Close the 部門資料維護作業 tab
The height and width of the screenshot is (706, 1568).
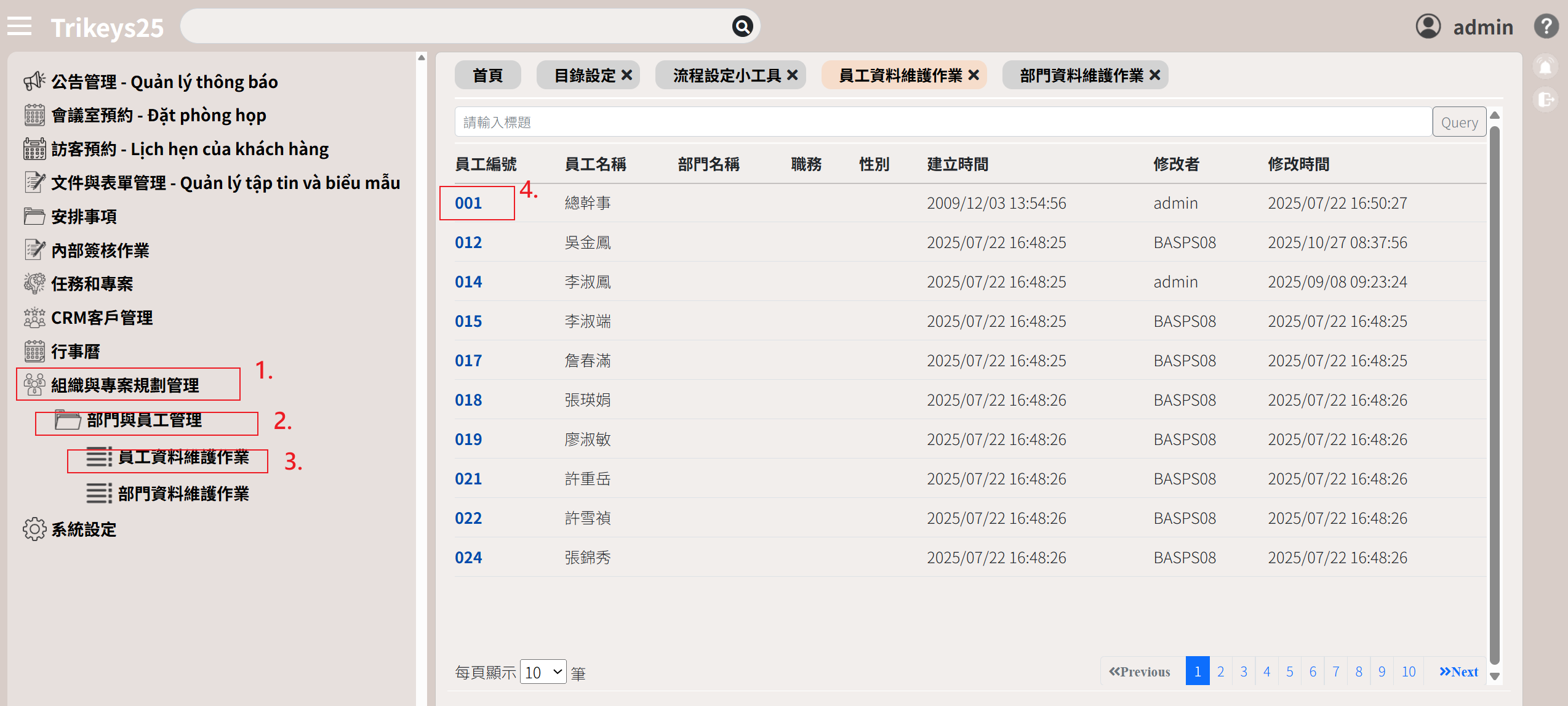1155,75
